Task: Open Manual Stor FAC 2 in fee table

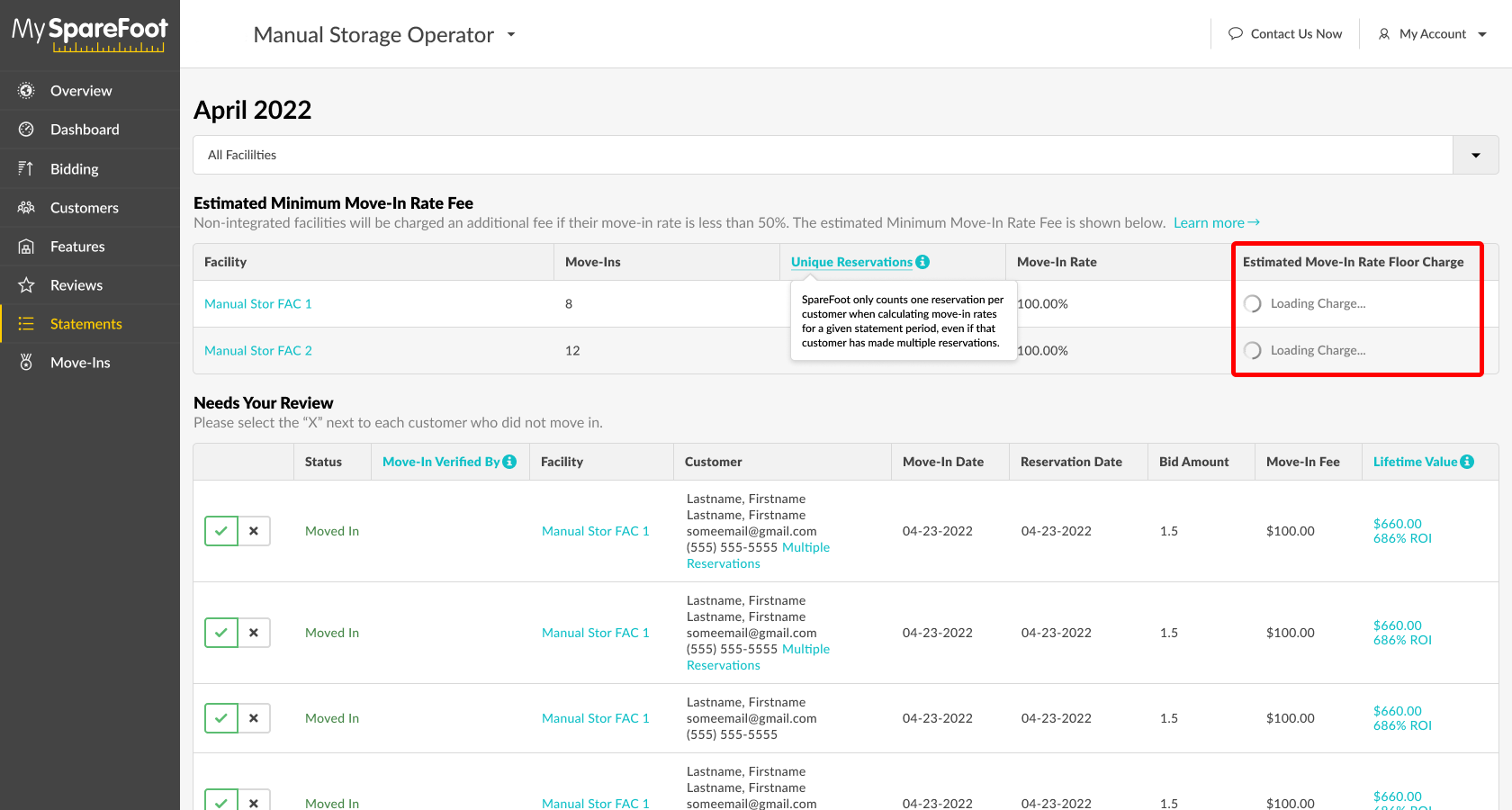Action: pos(258,350)
